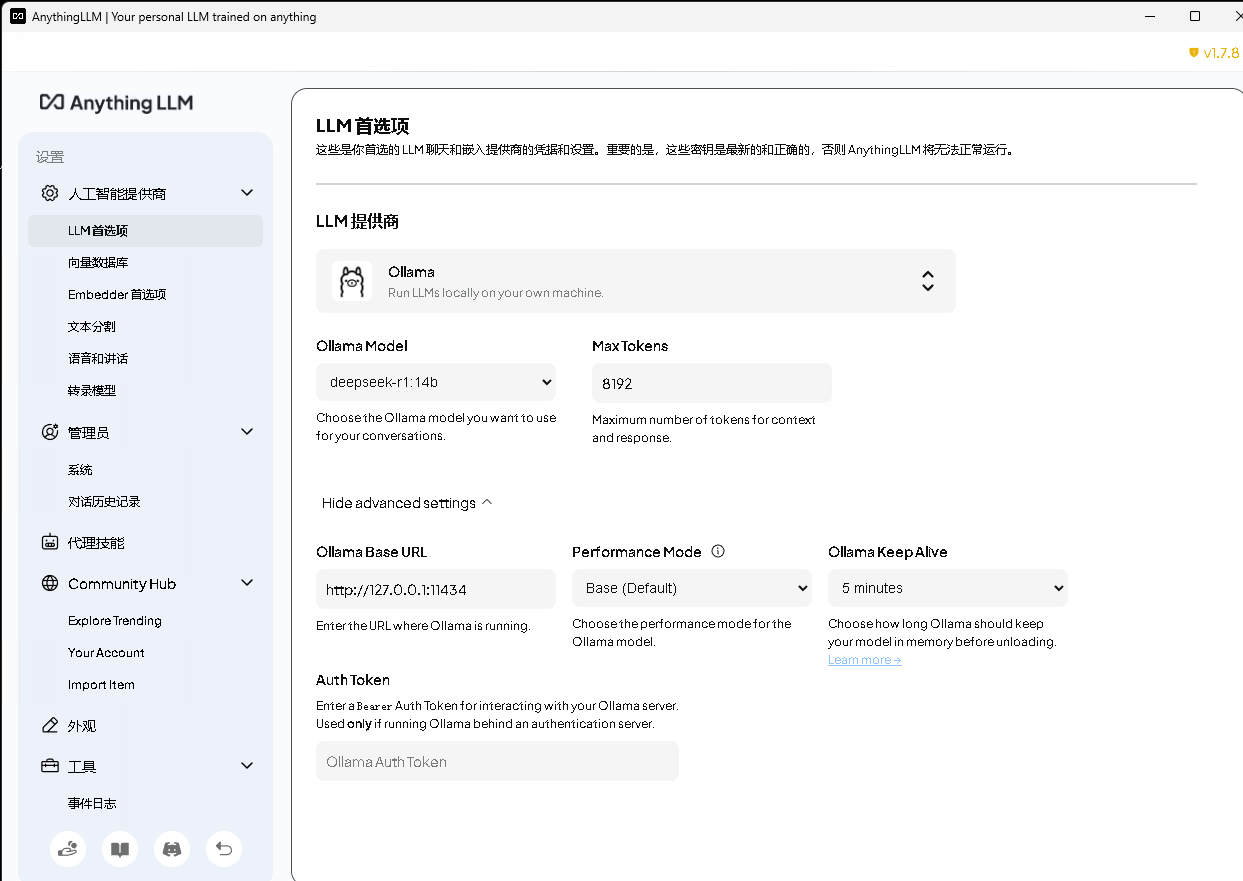Viewport: 1243px width, 881px height.
Task: Collapse the 管理员 section chevron
Action: pyautogui.click(x=247, y=432)
